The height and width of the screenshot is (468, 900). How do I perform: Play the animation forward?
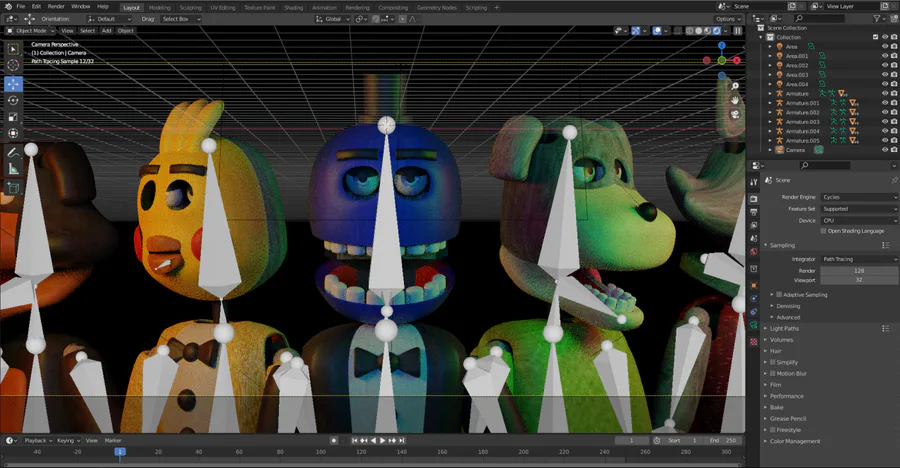383,440
